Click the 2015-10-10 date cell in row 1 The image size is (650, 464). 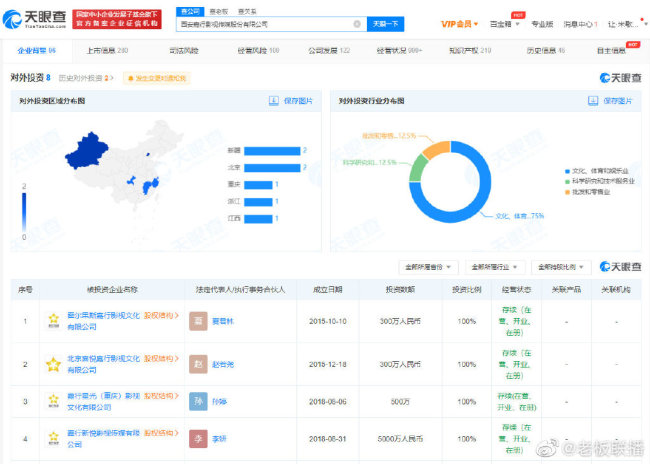tap(327, 321)
